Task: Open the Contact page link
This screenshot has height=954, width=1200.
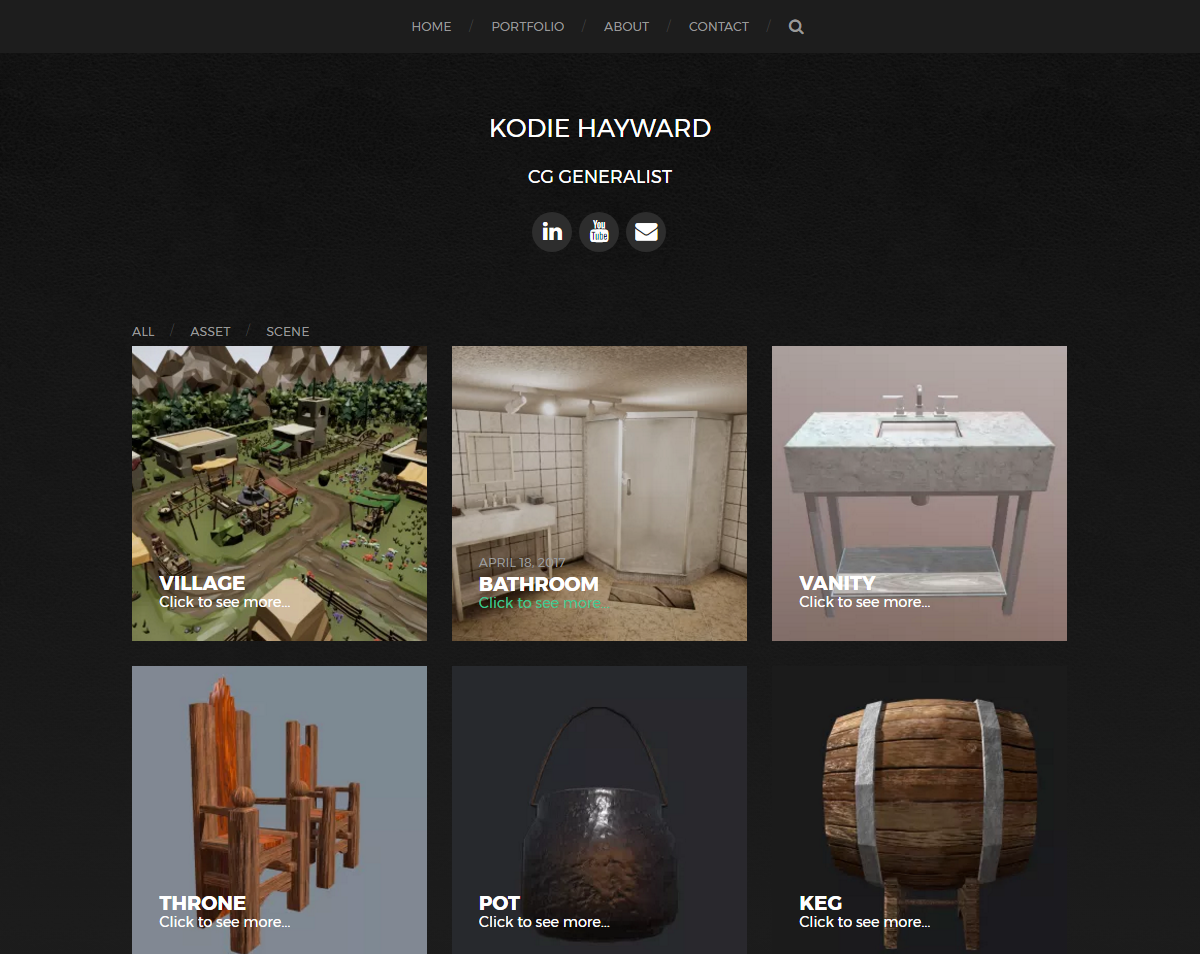Action: [x=719, y=27]
